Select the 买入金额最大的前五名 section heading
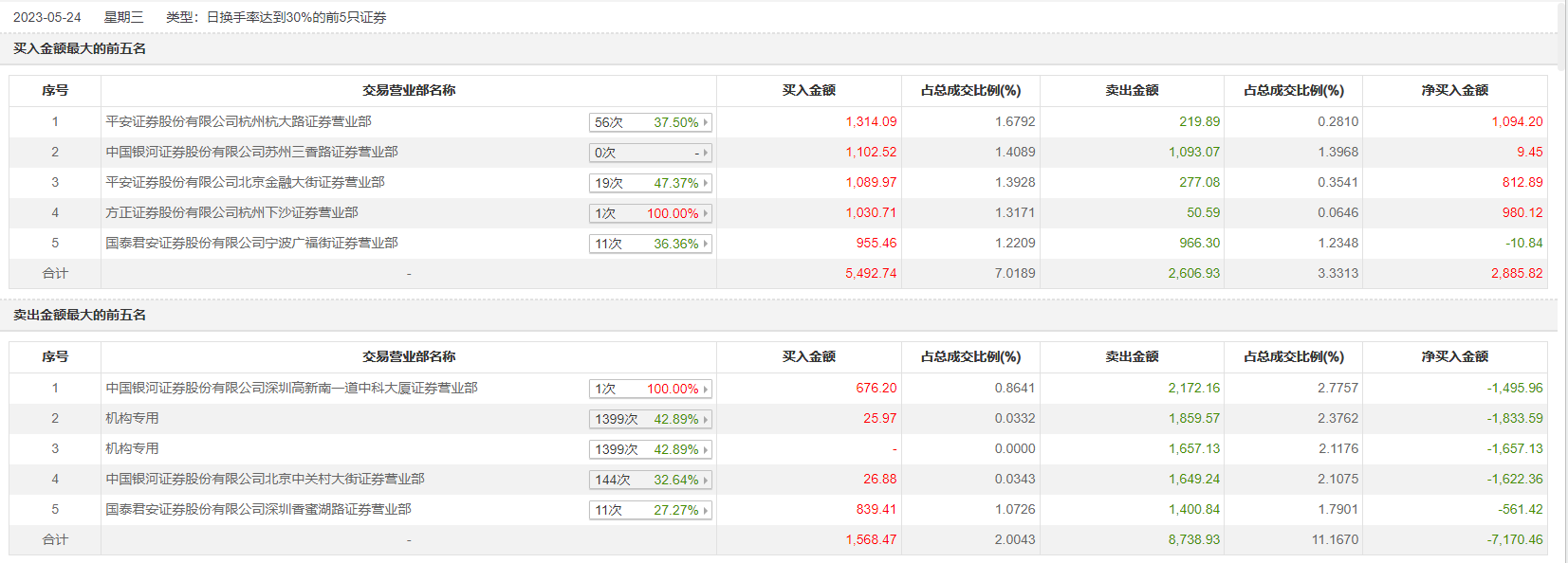This screenshot has width=1568, height=563. click(80, 48)
